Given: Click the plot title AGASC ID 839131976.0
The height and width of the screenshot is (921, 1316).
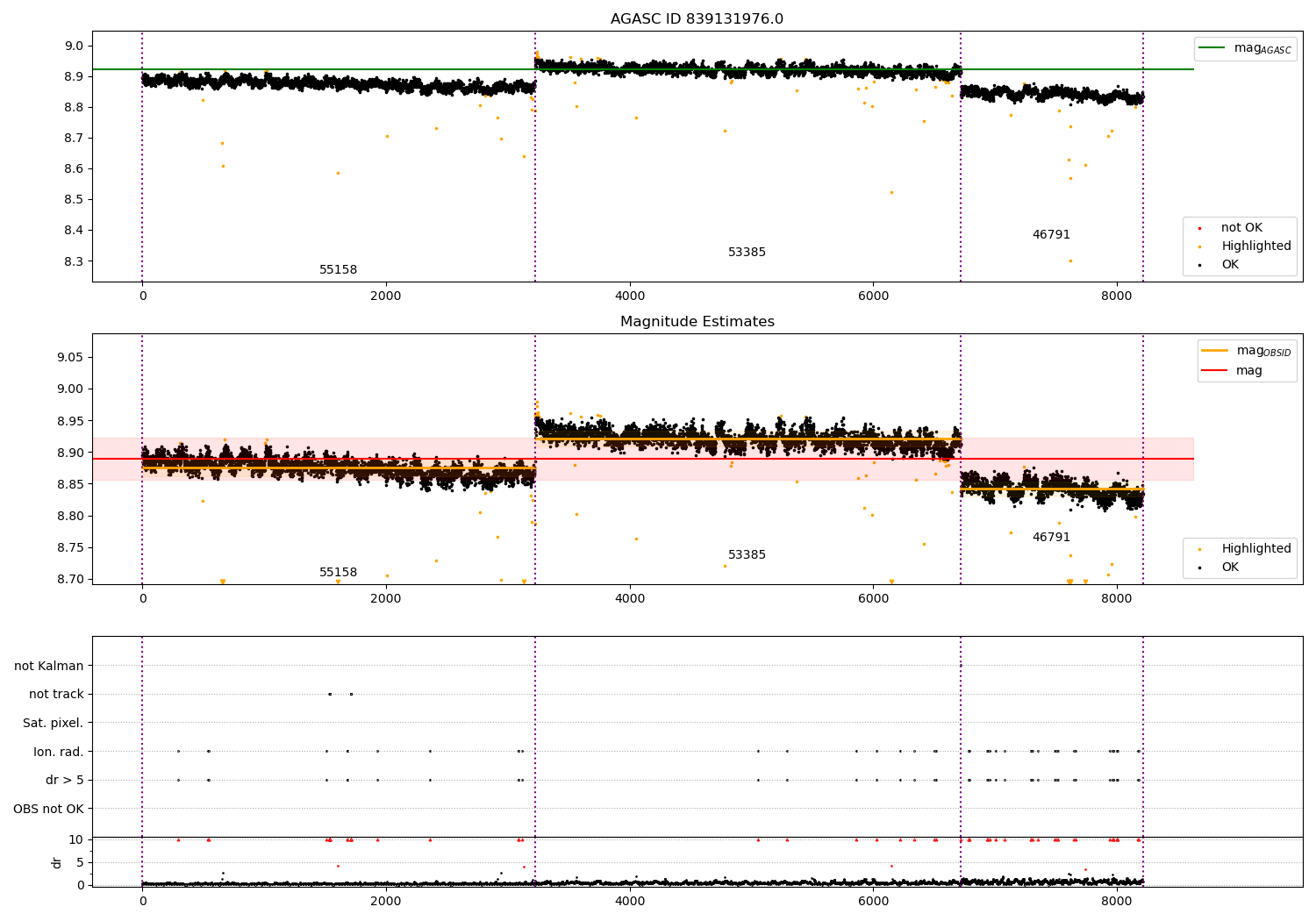Looking at the screenshot, I should click(697, 19).
